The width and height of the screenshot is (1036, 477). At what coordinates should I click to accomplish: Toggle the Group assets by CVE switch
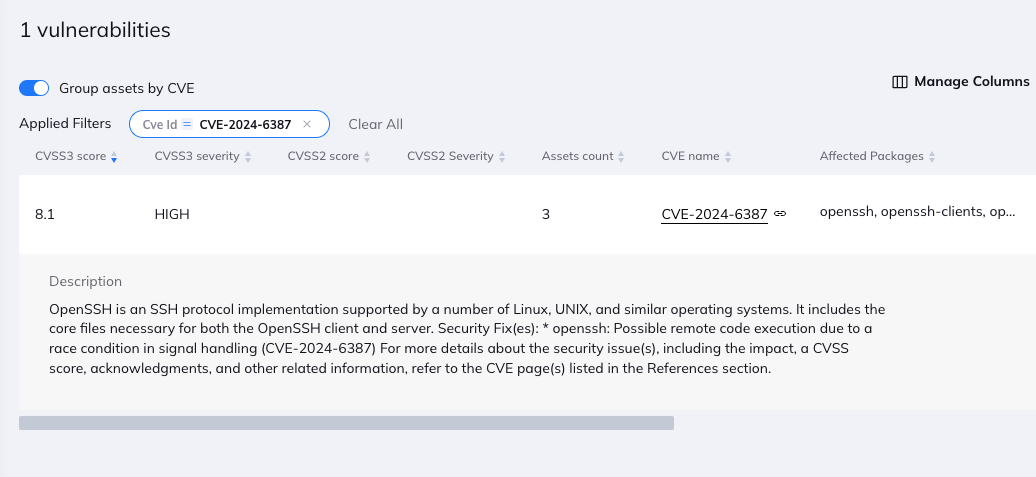click(x=34, y=89)
